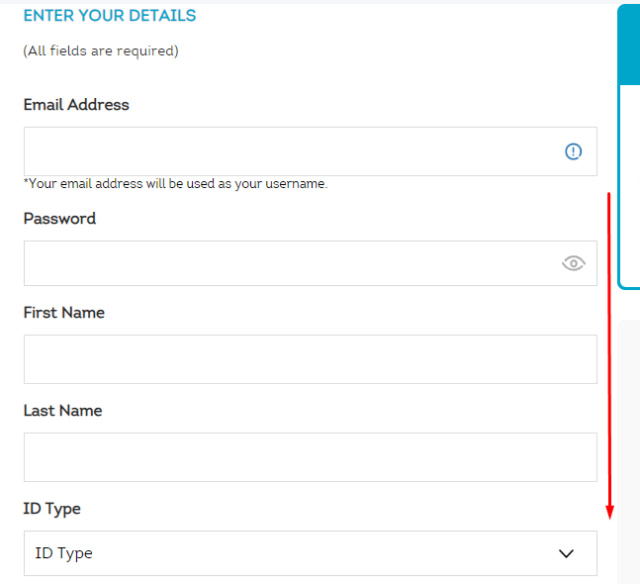
Task: Click the gray panel at lower right
Action: click(x=629, y=452)
